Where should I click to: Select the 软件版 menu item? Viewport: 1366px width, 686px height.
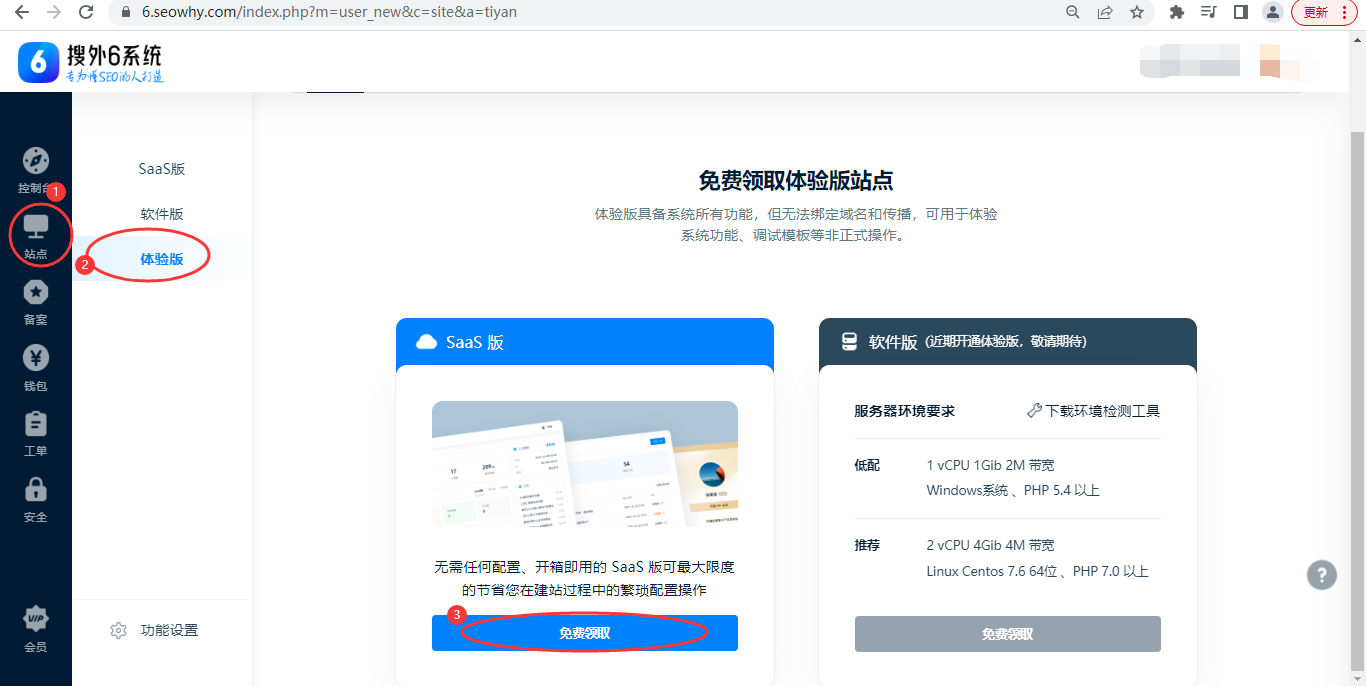(x=162, y=214)
